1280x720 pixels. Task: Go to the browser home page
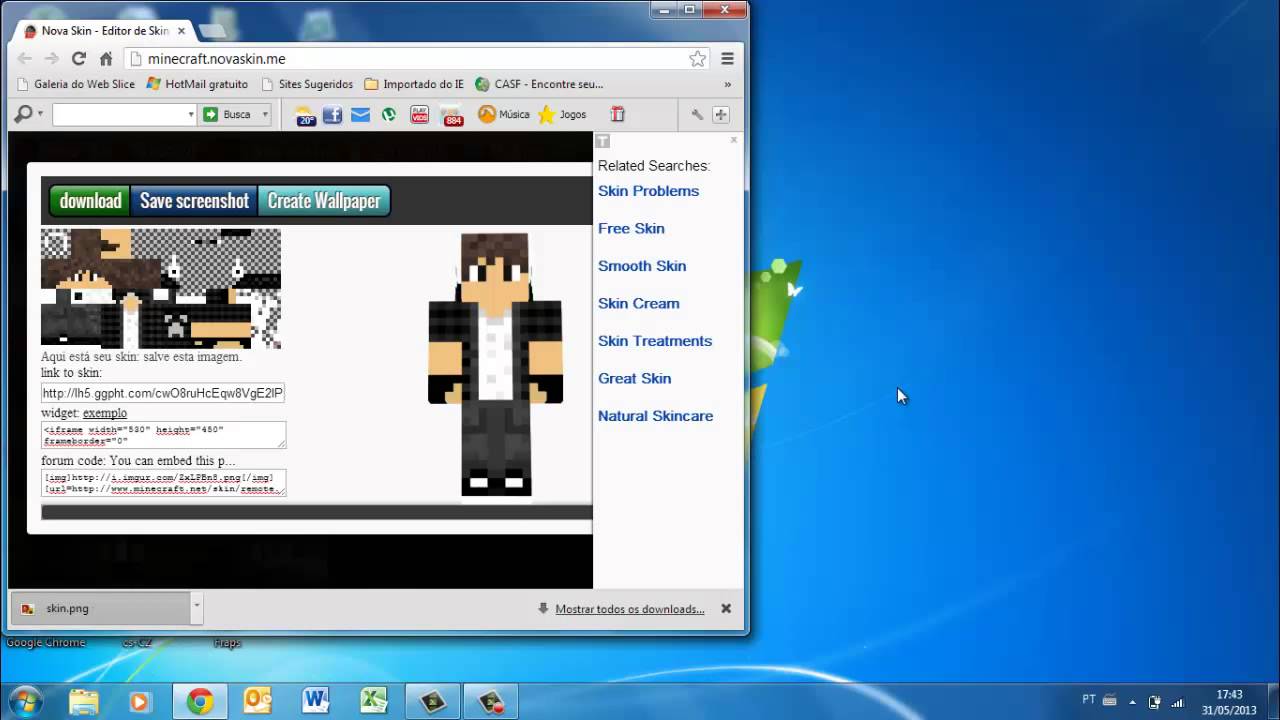(x=106, y=59)
